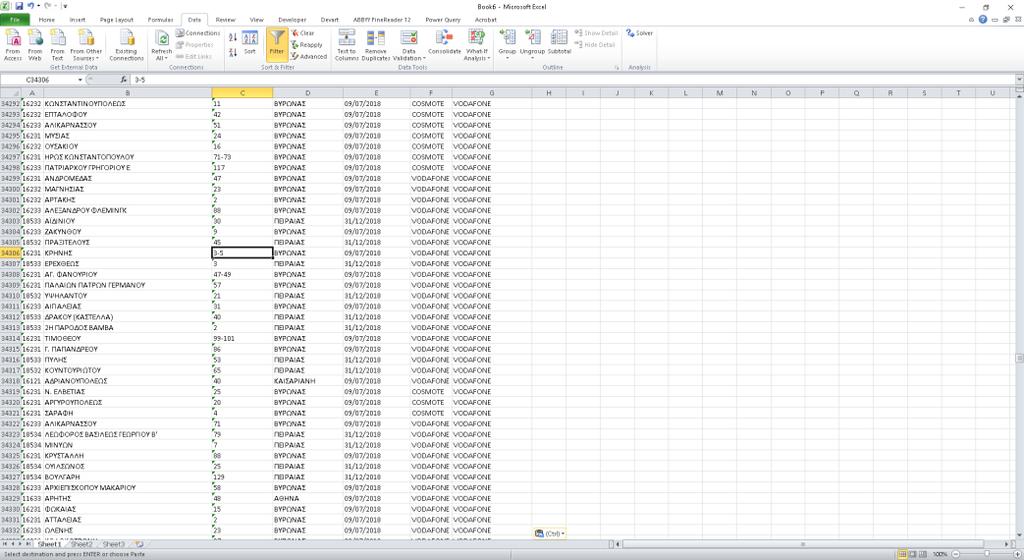Select cell containing 99-101
This screenshot has width=1024, height=560.
pyautogui.click(x=242, y=338)
